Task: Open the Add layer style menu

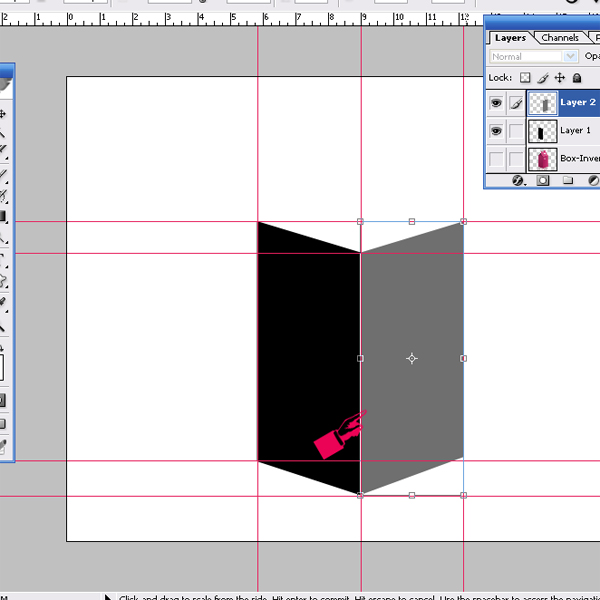Action: [x=518, y=180]
